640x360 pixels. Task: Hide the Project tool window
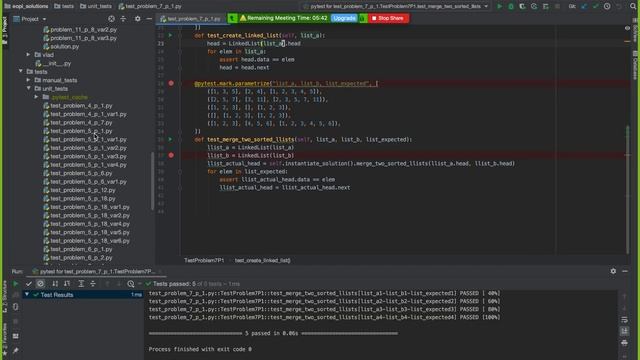coord(149,19)
